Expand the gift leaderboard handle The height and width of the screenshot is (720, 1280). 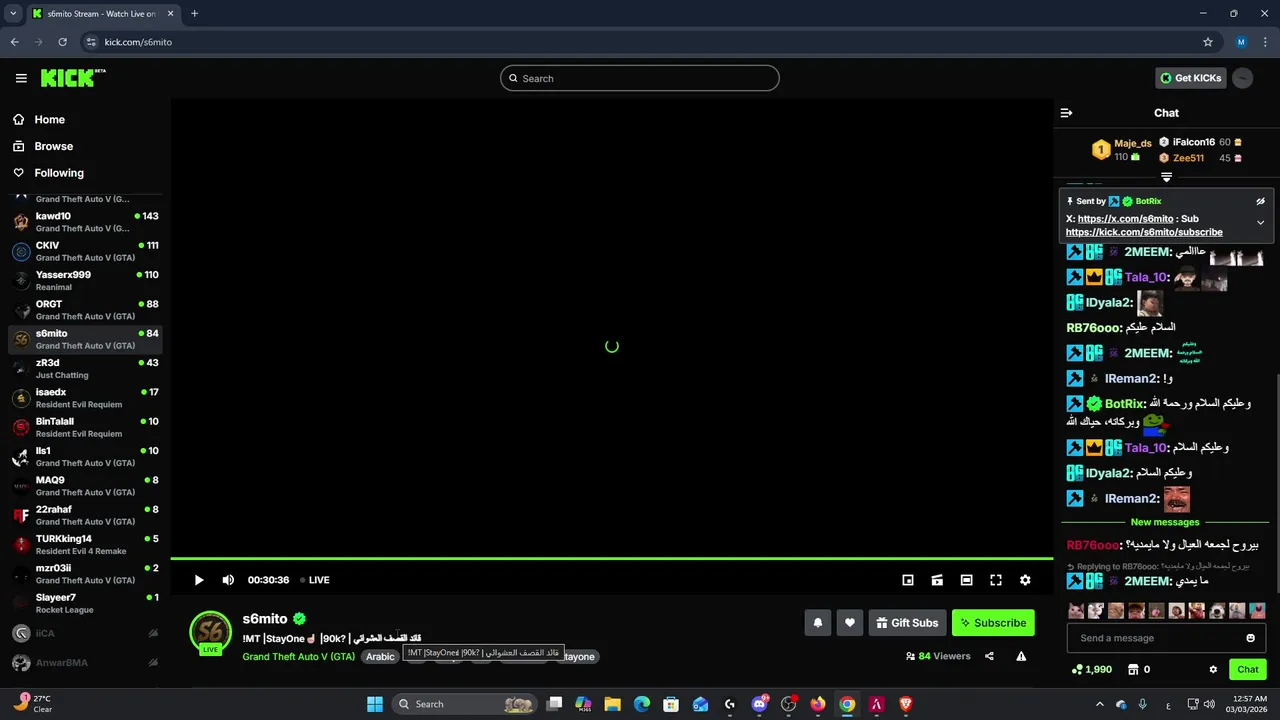(x=1166, y=177)
